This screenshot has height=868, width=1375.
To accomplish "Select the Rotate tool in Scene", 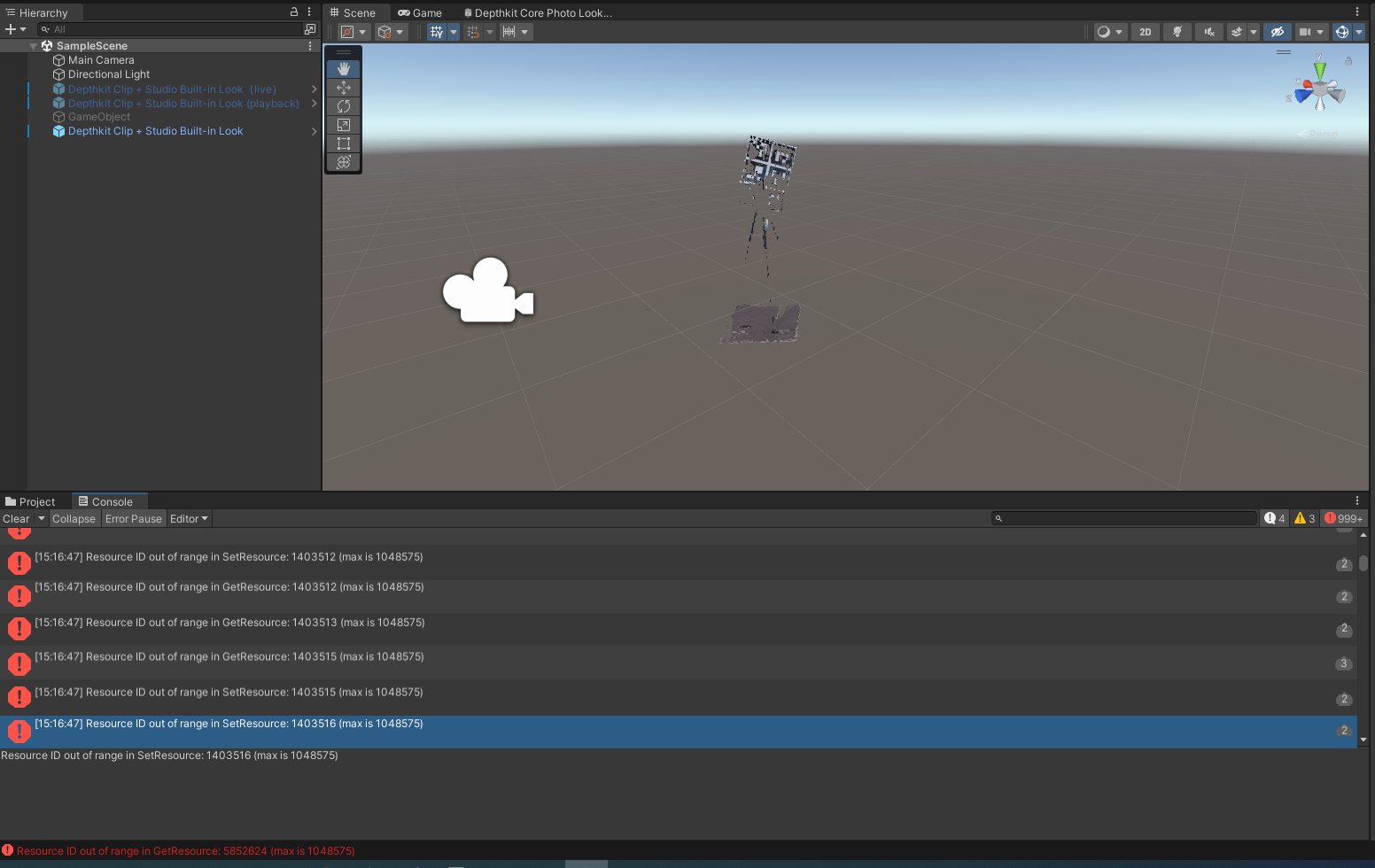I will pos(344,106).
